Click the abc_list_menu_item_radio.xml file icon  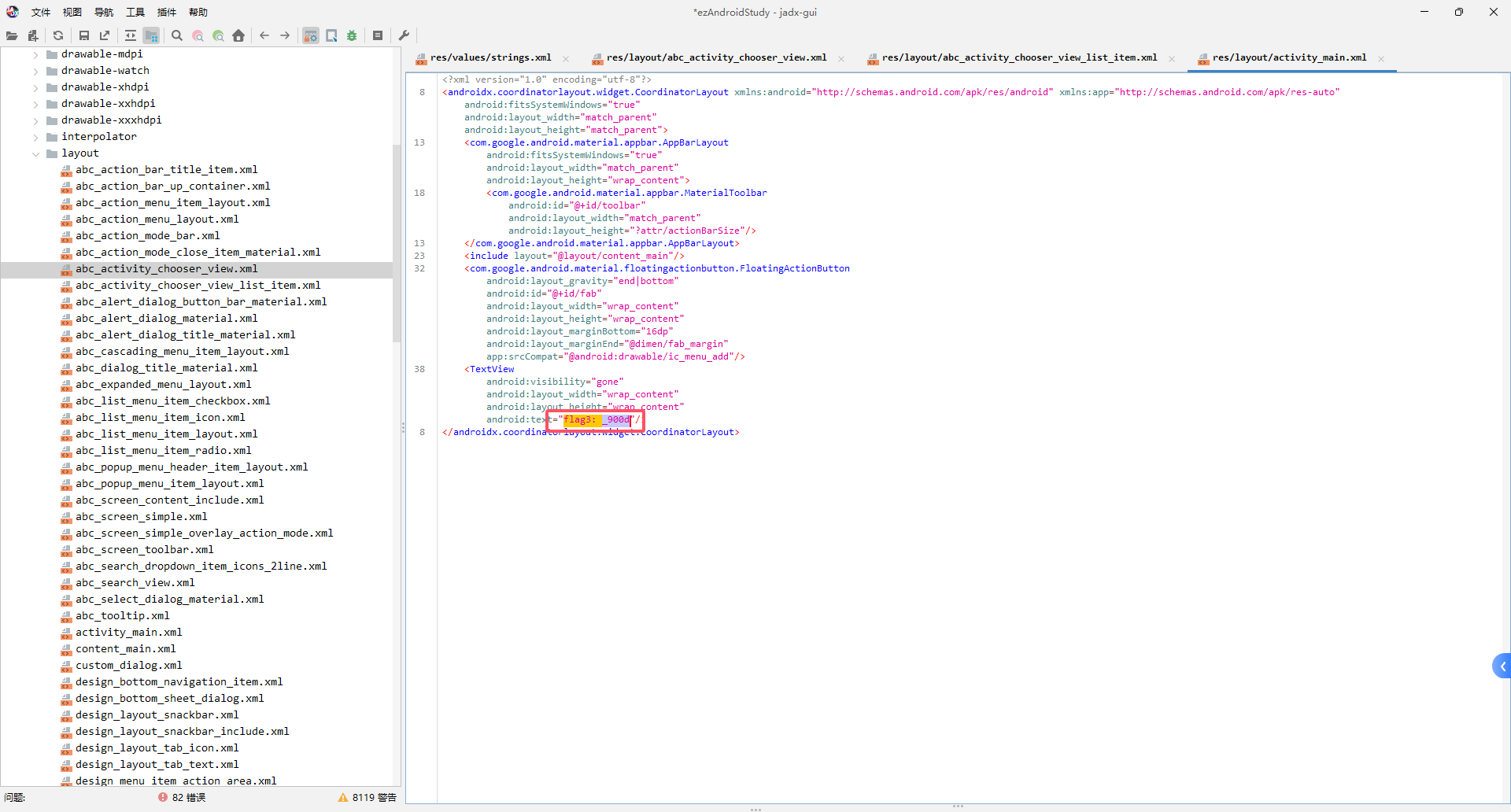67,451
